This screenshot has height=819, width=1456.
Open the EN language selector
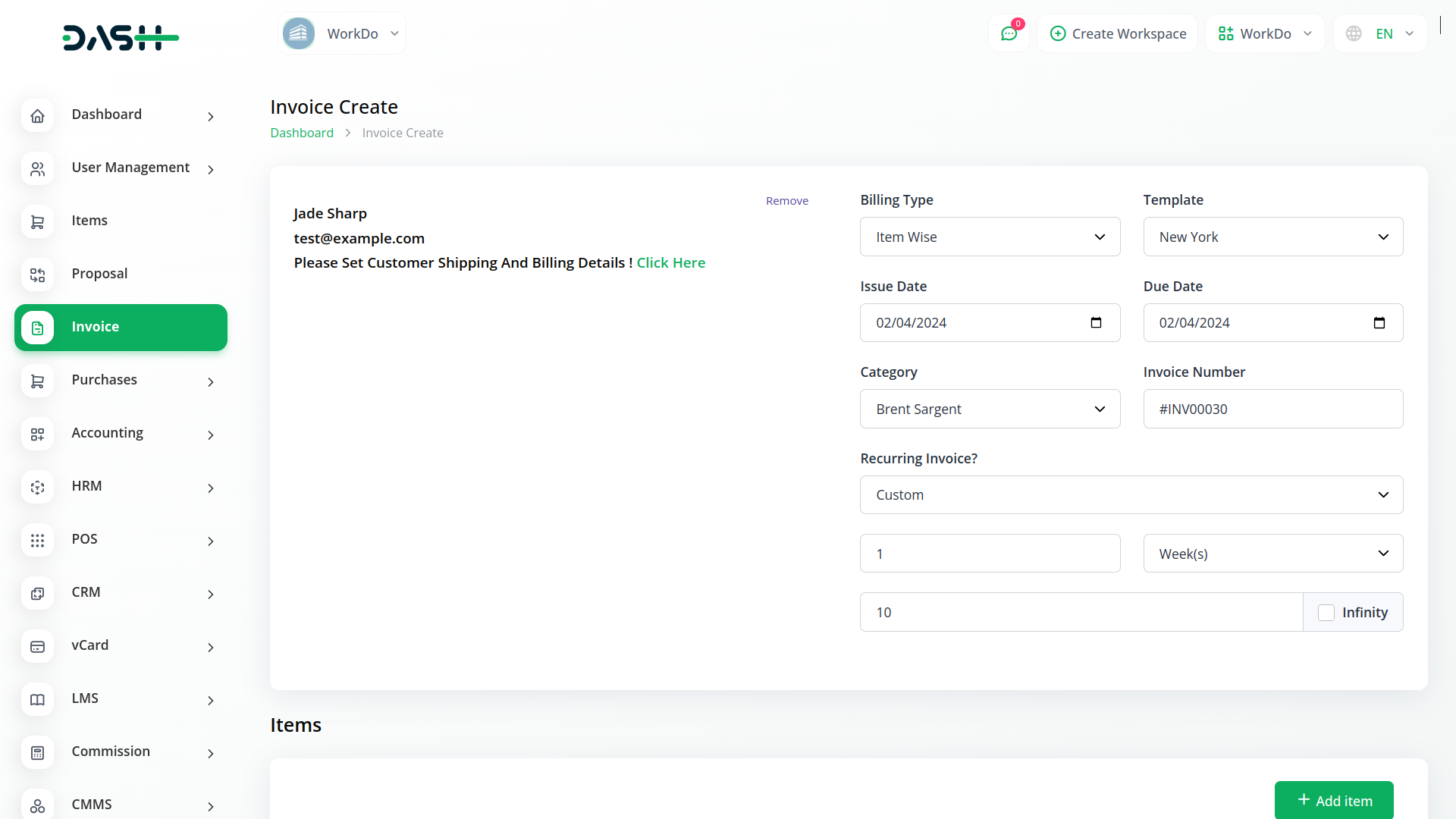pos(1382,34)
